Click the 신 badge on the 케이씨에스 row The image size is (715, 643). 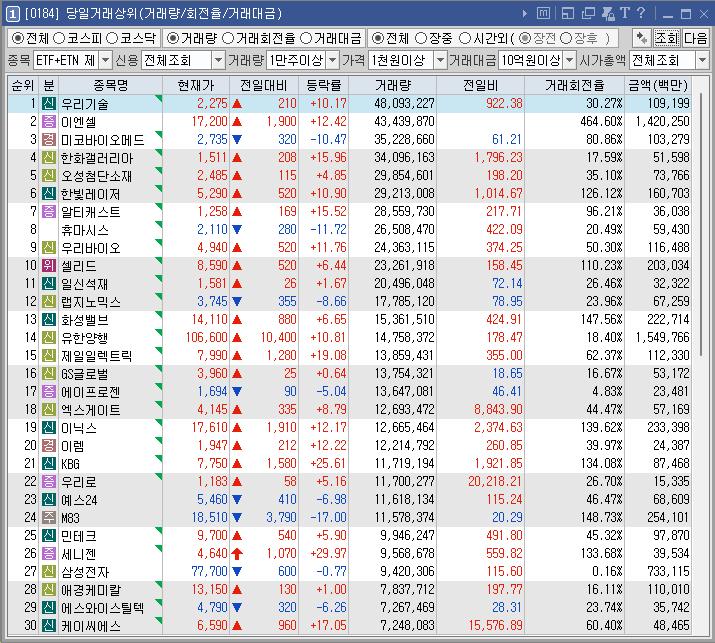(x=49, y=625)
